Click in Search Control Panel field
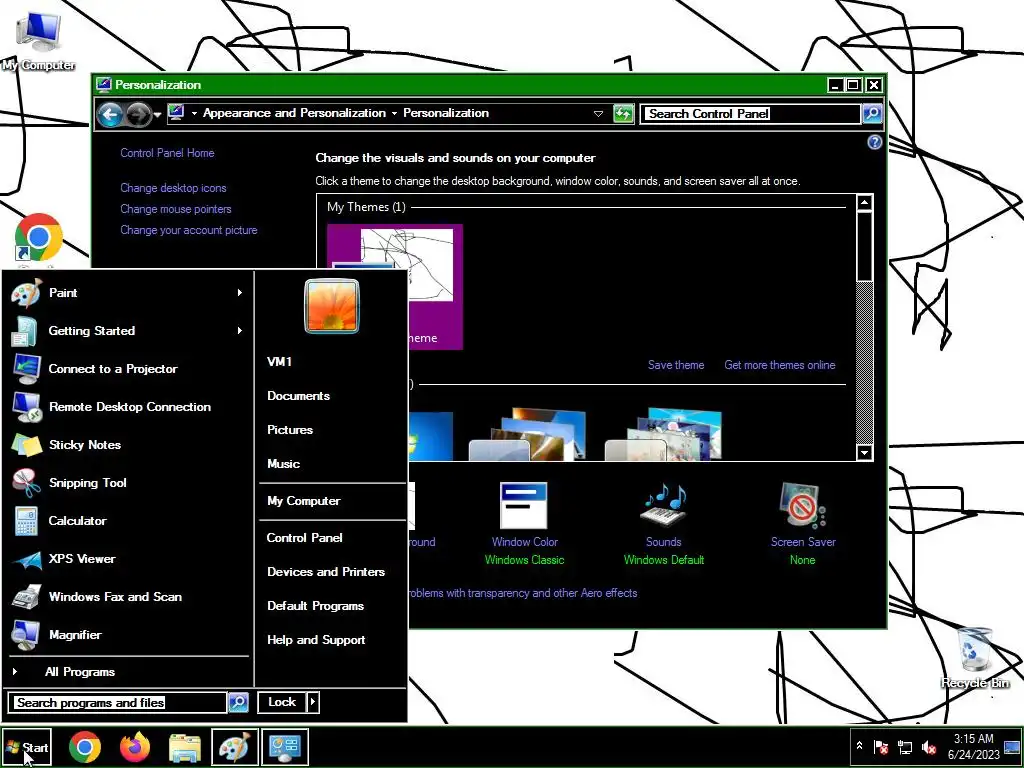This screenshot has height=768, width=1024. [750, 114]
